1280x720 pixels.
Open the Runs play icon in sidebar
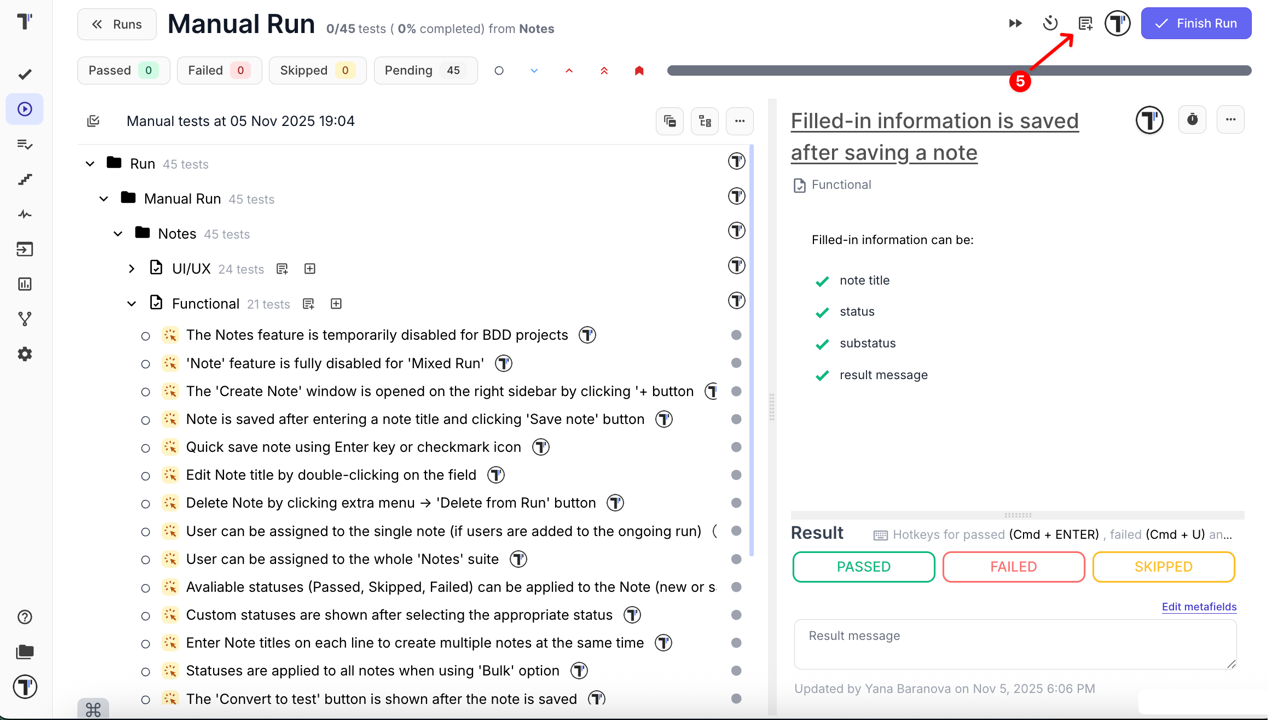pyautogui.click(x=25, y=109)
